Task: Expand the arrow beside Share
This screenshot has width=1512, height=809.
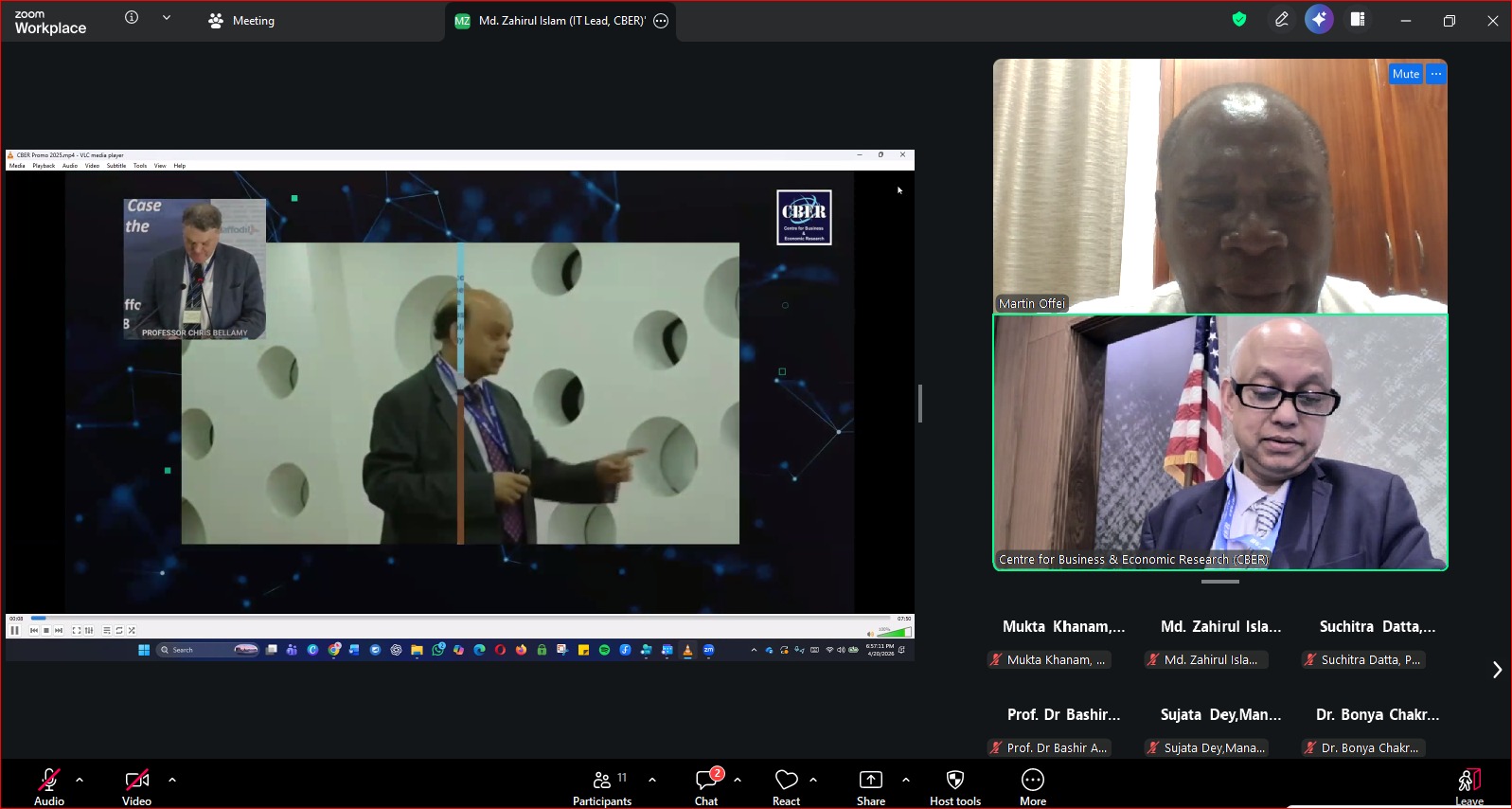Action: pos(906,780)
